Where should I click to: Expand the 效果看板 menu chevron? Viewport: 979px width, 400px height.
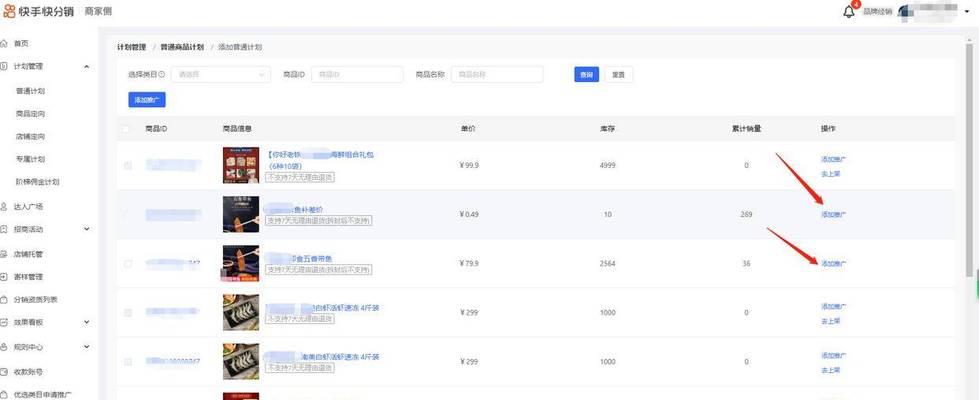click(86, 322)
